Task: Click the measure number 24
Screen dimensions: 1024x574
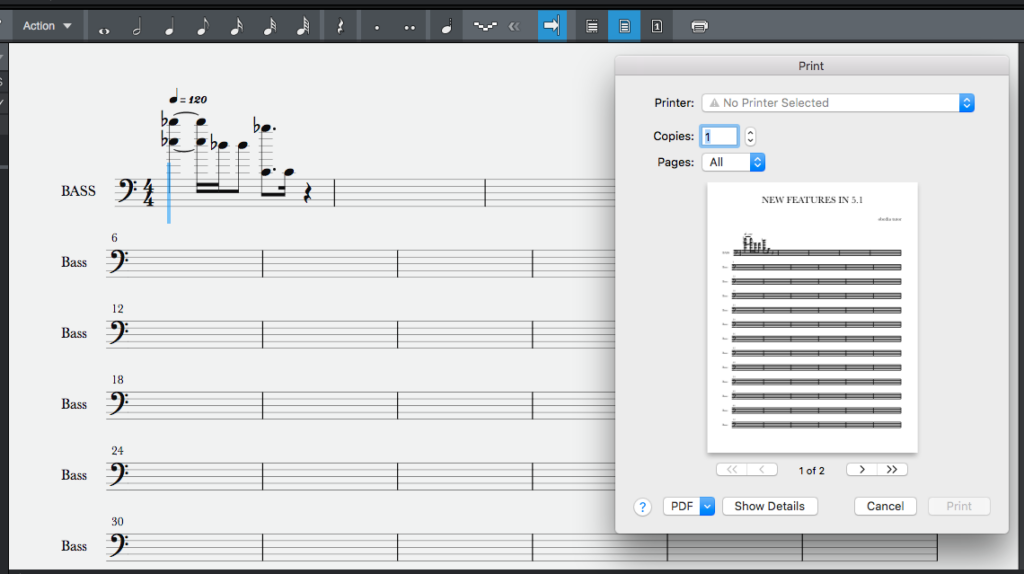Action: (x=118, y=451)
